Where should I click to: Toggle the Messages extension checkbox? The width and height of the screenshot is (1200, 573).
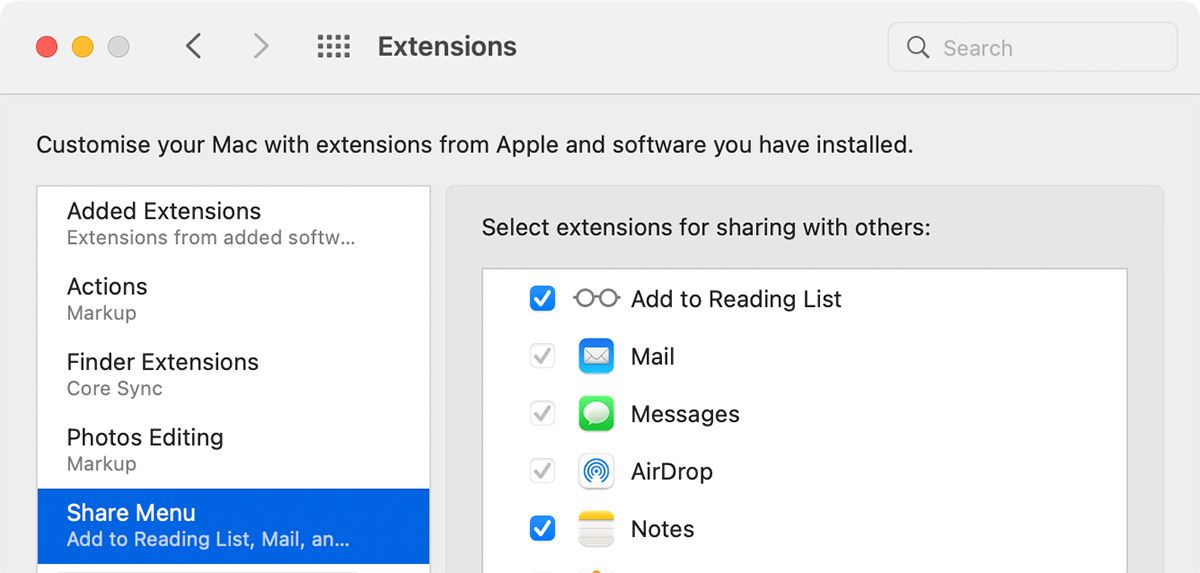click(542, 414)
